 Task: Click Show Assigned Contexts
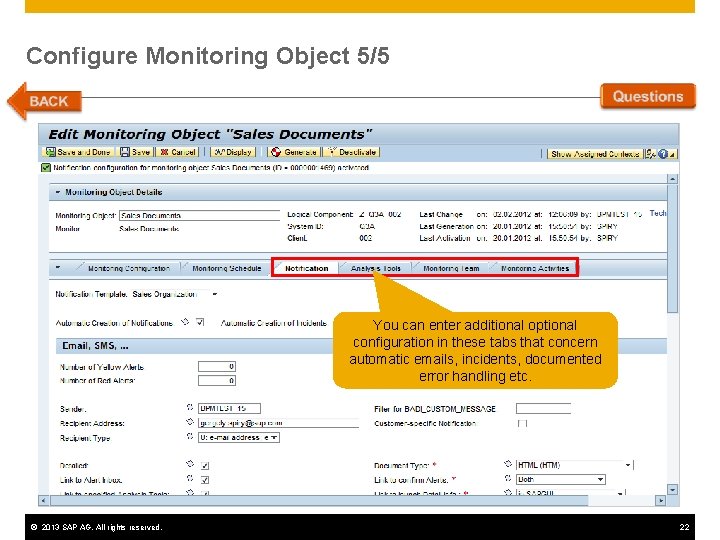tap(595, 154)
